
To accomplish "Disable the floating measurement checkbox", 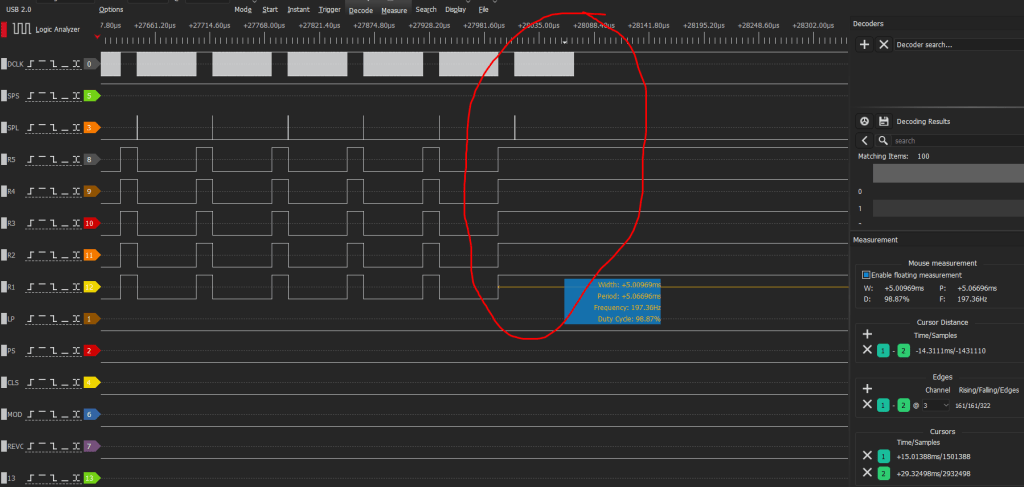I will pyautogui.click(x=866, y=275).
